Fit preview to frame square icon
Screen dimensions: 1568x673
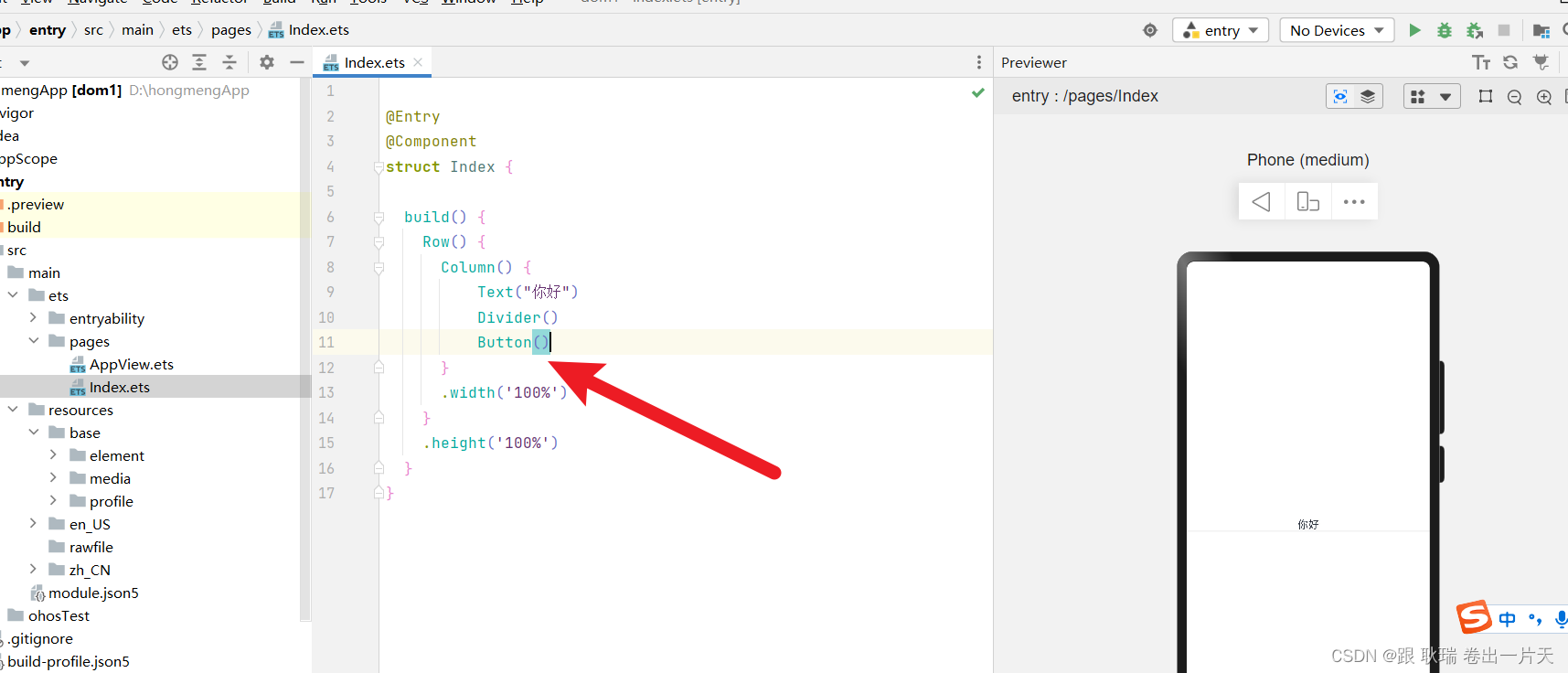pyautogui.click(x=1486, y=96)
